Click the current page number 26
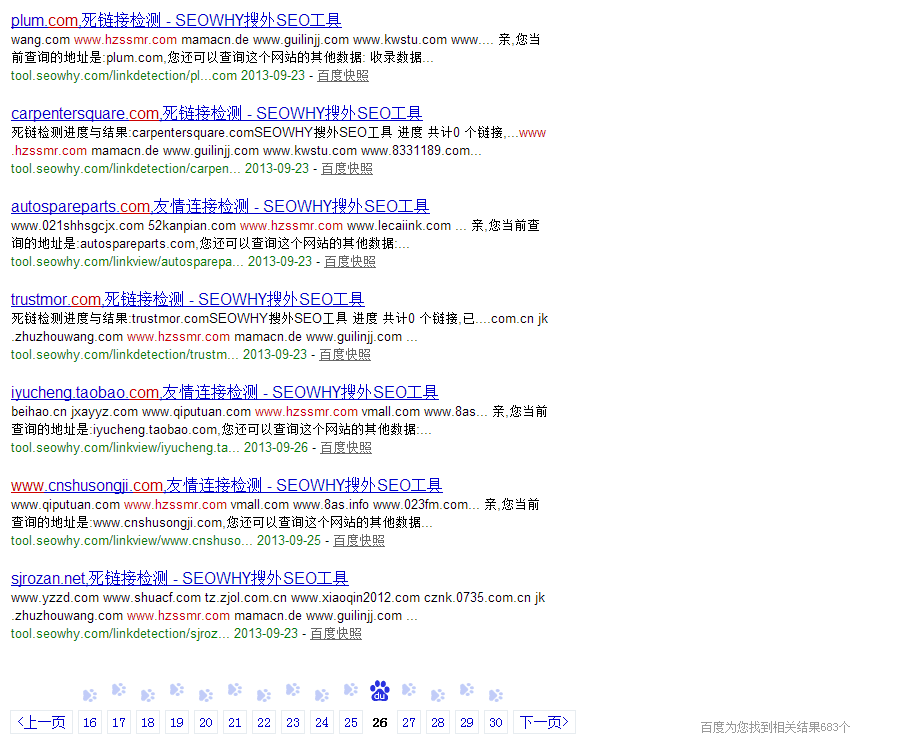 click(x=380, y=723)
